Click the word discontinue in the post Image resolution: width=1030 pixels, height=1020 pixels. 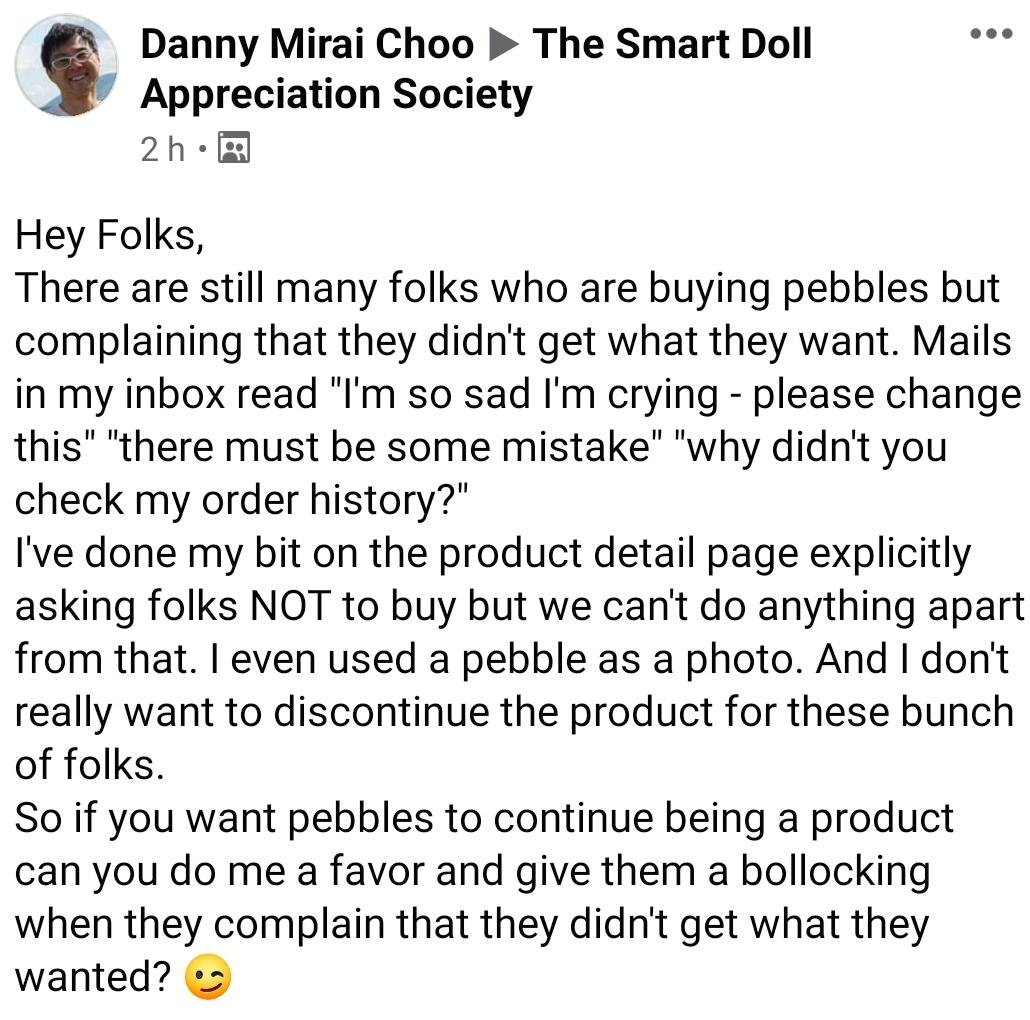(x=381, y=712)
